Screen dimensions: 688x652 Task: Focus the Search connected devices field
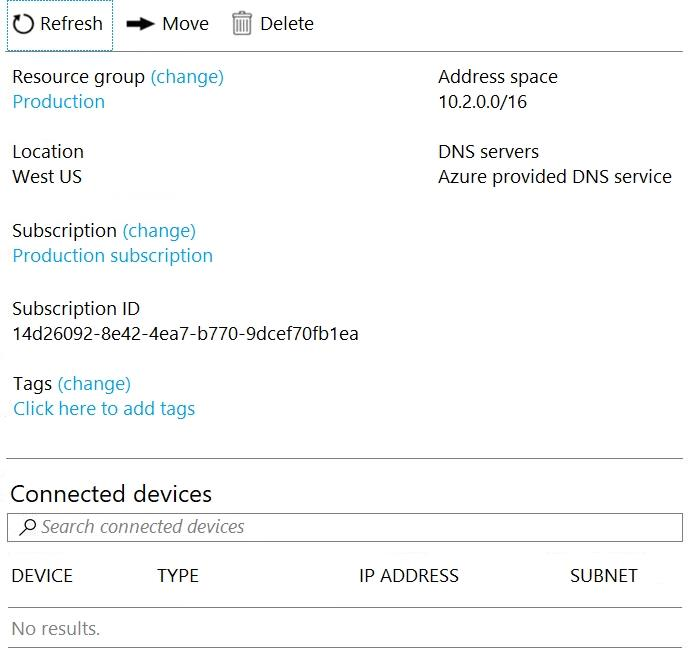pyautogui.click(x=350, y=527)
